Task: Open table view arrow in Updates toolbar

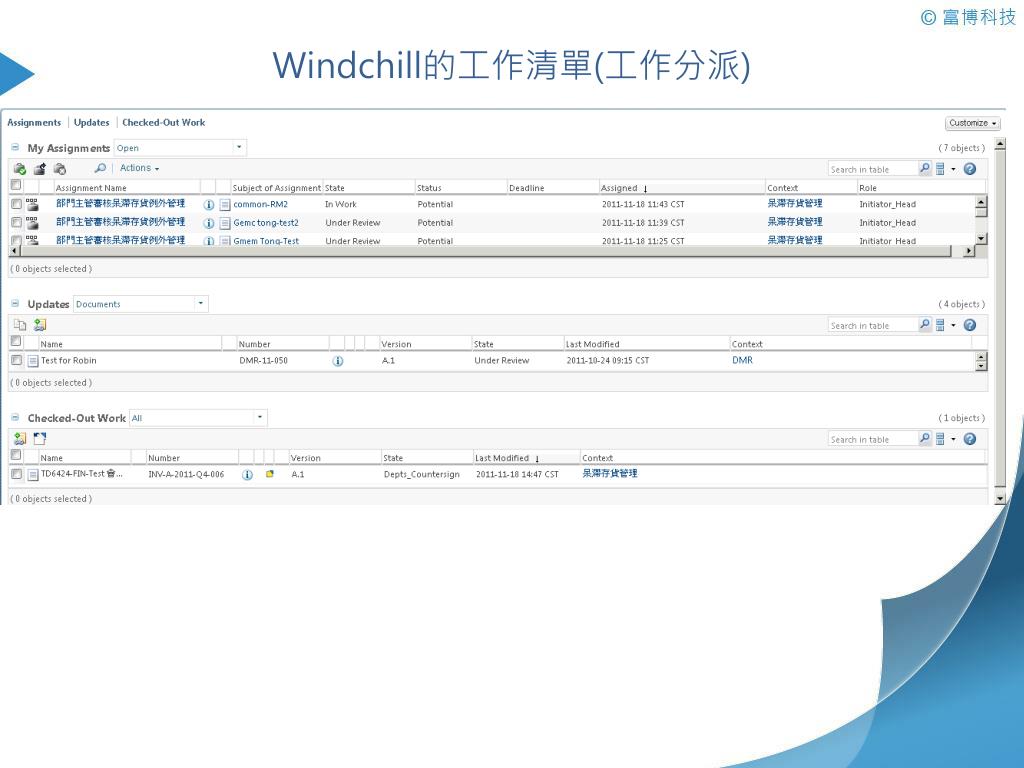Action: point(953,325)
